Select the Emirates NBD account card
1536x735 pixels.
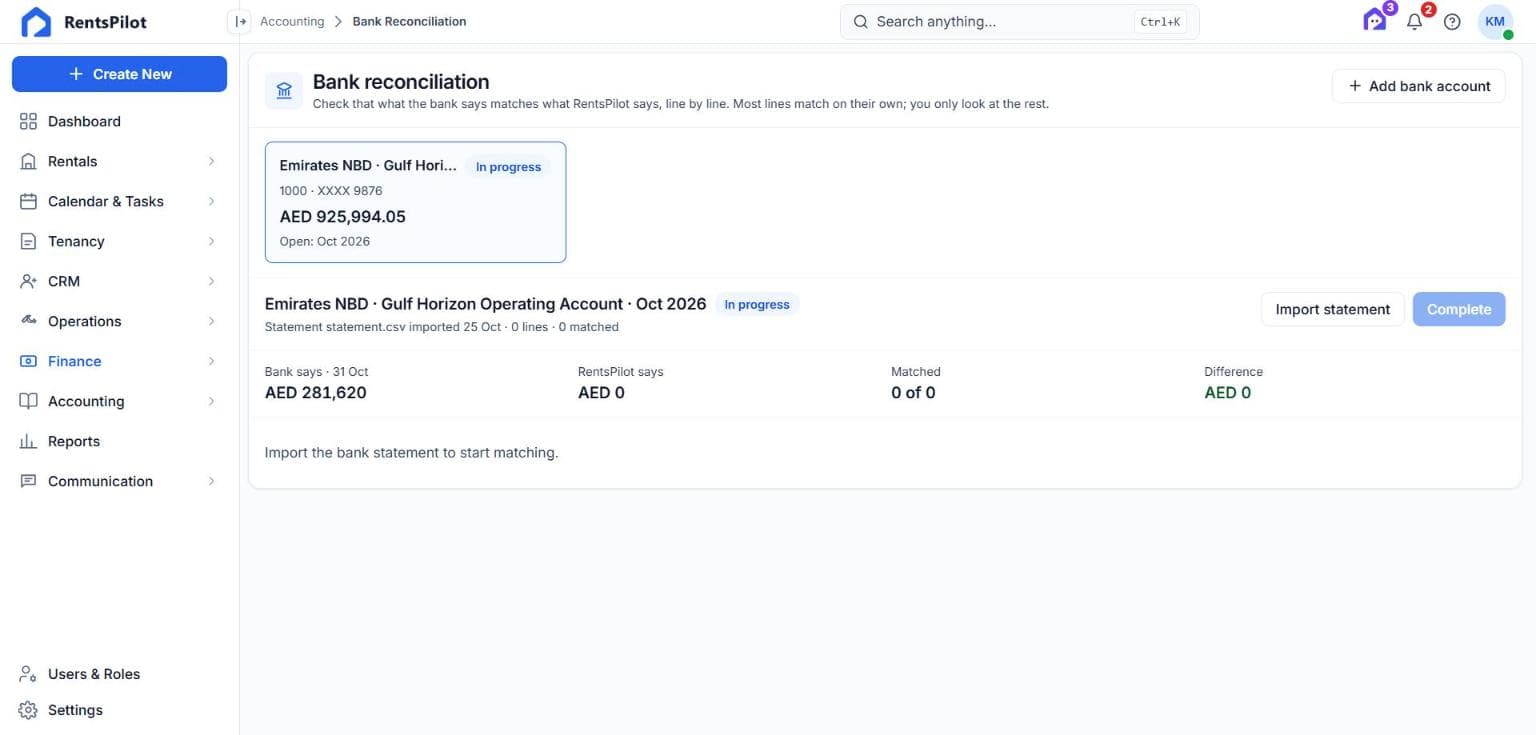coord(415,202)
